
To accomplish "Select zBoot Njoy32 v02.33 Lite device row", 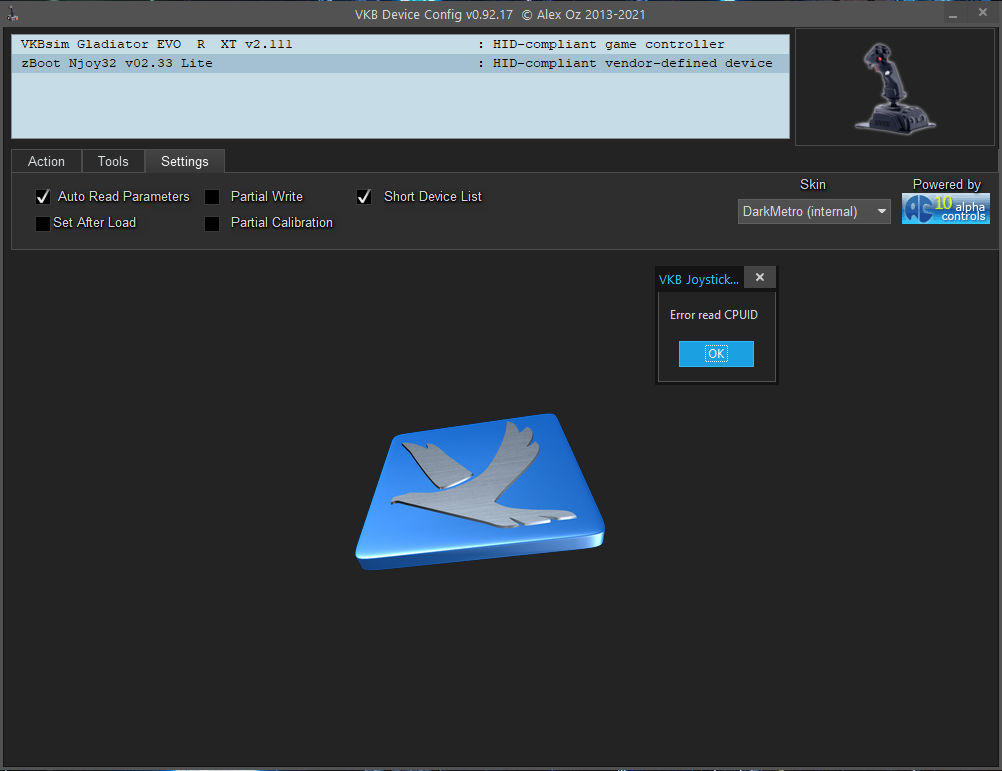I will [400, 63].
